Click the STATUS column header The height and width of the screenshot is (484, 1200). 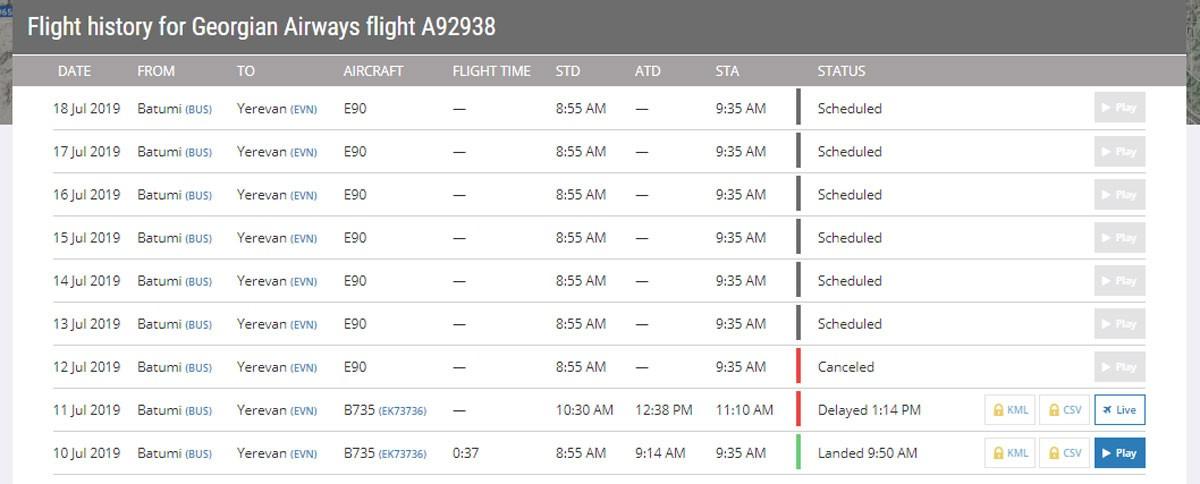841,71
